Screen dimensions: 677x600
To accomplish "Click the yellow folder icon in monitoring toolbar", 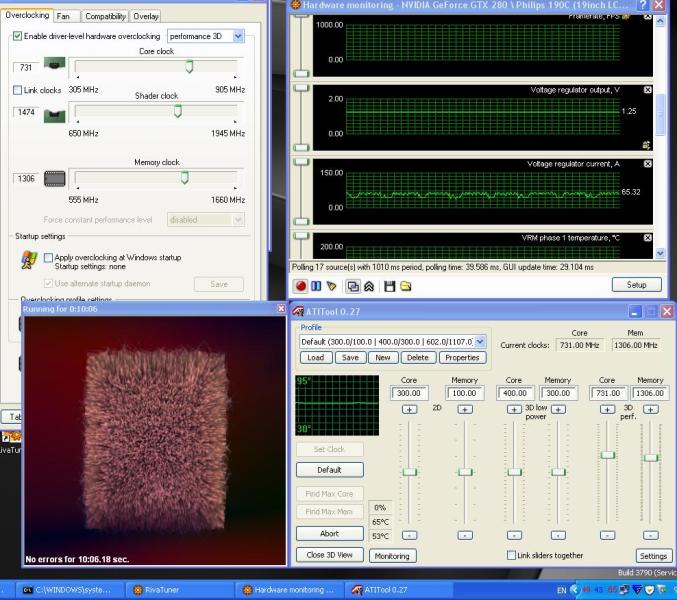I will (x=405, y=286).
